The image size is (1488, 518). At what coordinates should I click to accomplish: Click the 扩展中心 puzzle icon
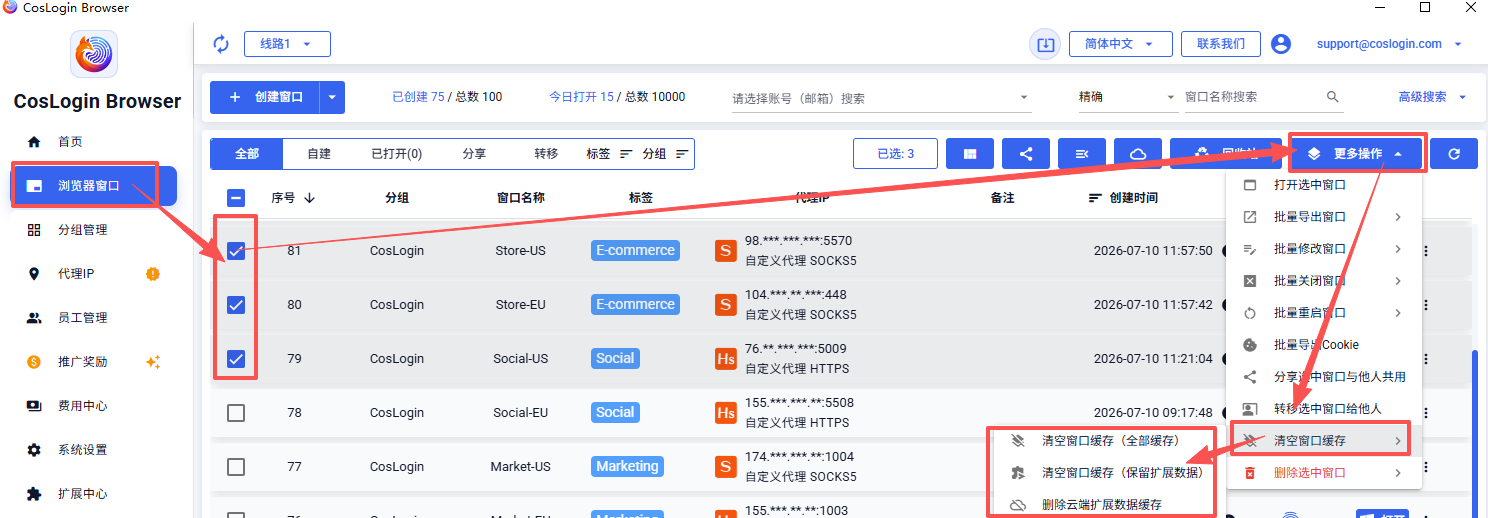[34, 494]
